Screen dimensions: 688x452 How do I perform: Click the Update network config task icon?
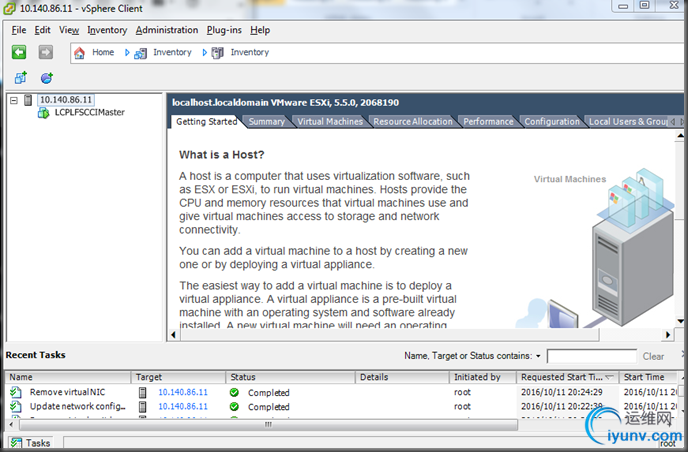coord(16,406)
